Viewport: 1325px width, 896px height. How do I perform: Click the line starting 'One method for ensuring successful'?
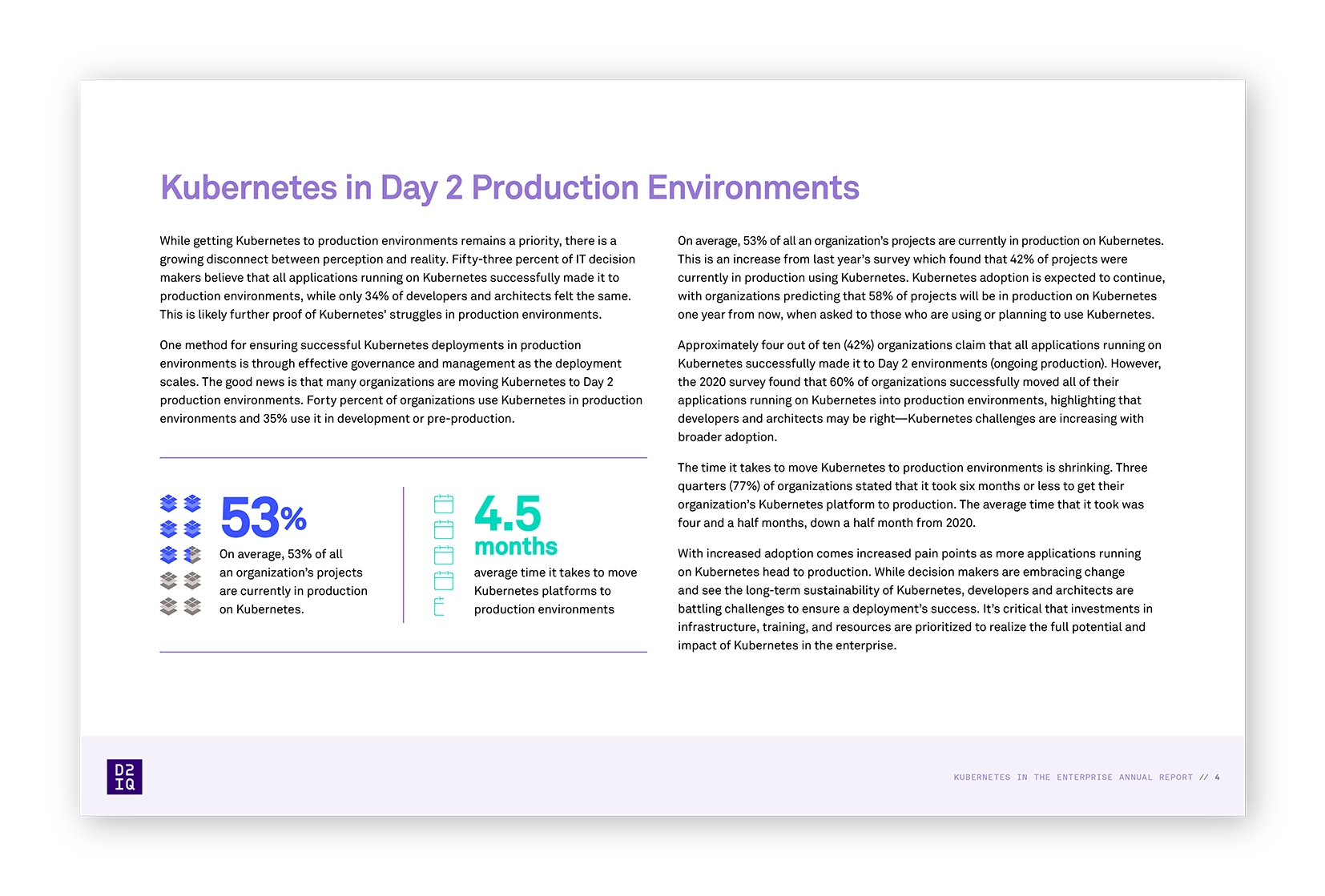370,345
